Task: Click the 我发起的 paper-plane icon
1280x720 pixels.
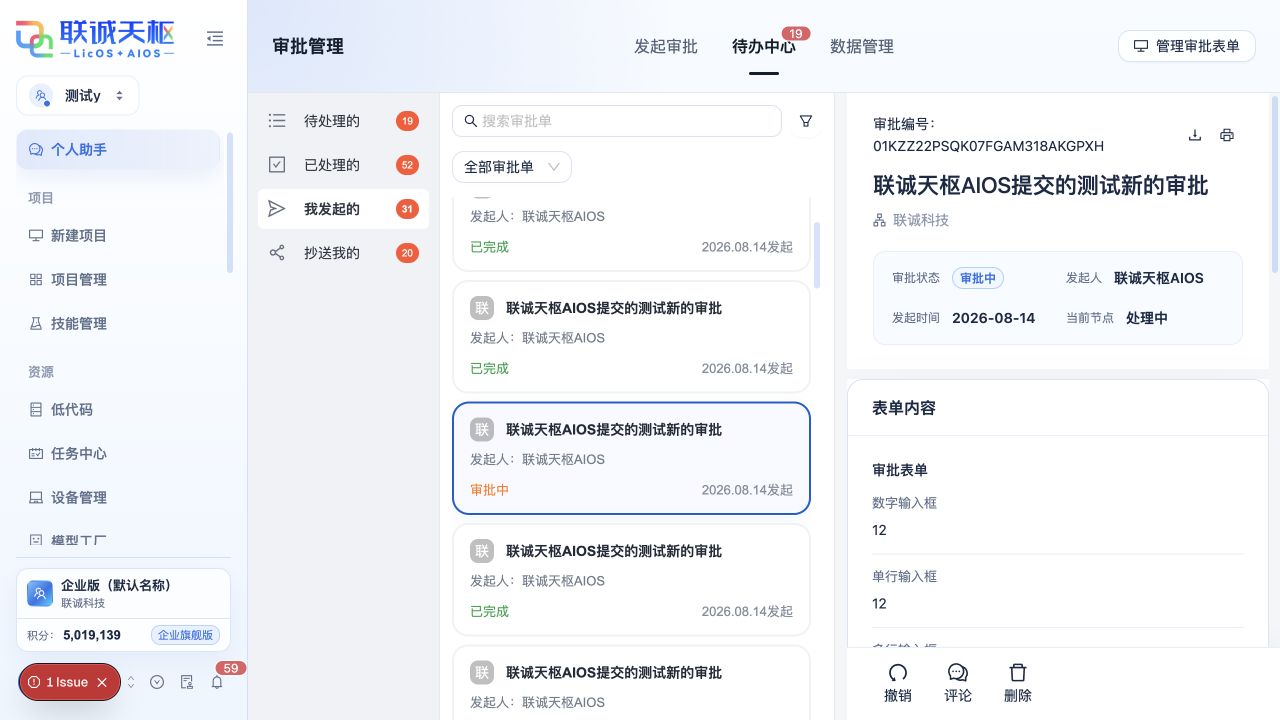Action: coord(277,209)
